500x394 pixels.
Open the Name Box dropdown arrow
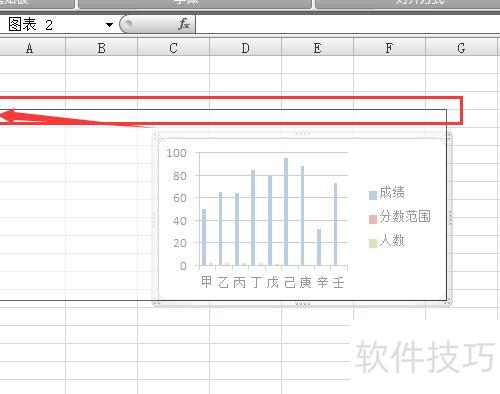coord(109,25)
